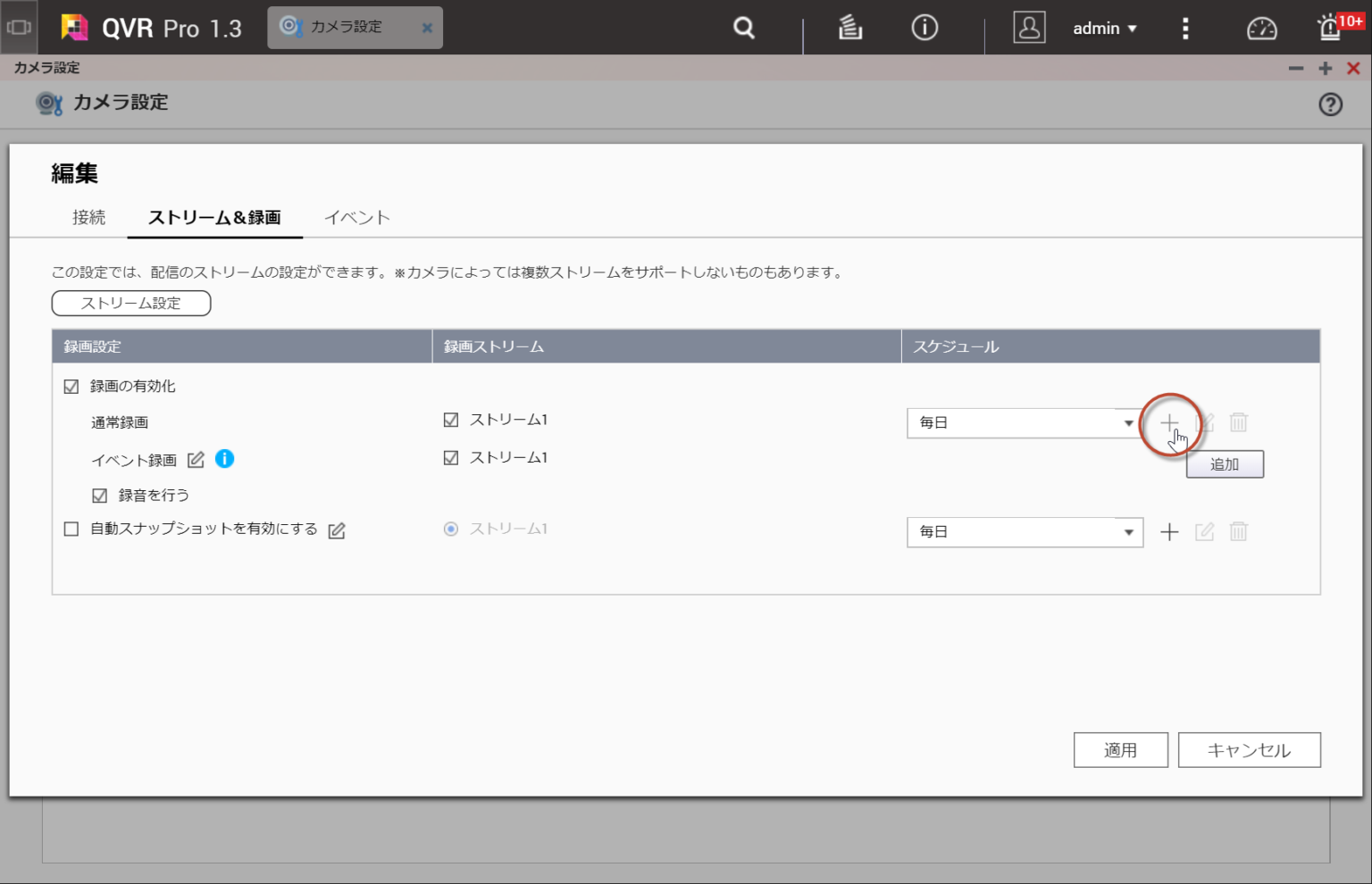The height and width of the screenshot is (884, 1372).
Task: Open the dashboard gauge icon
Action: point(1261,29)
